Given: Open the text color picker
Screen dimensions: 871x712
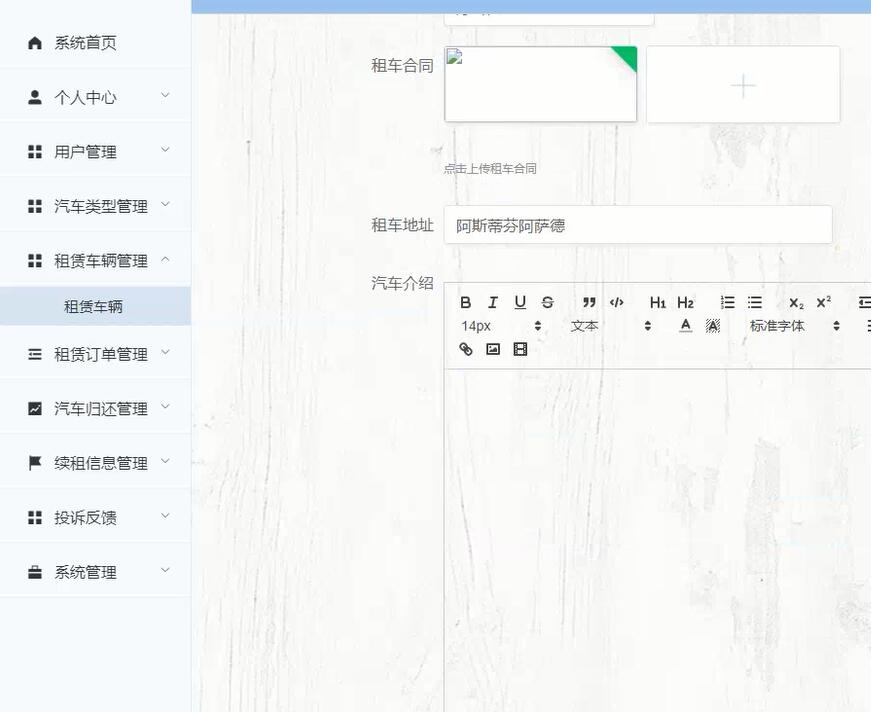Looking at the screenshot, I should [x=686, y=326].
